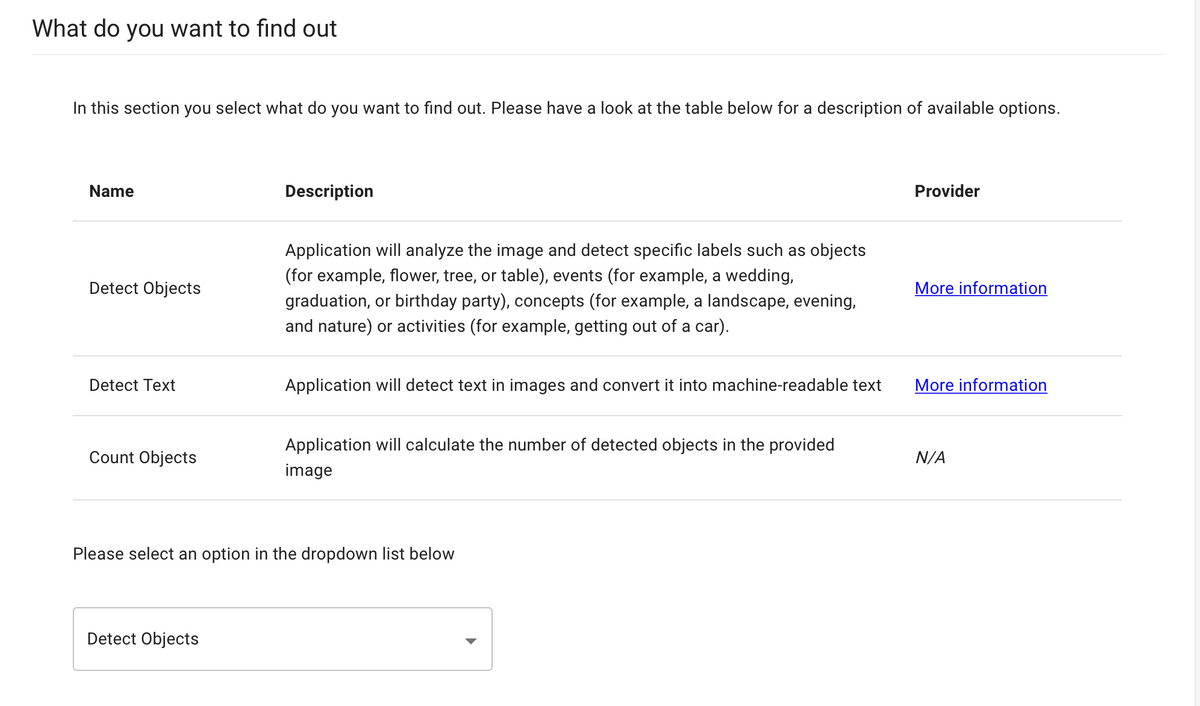Click the Count Objects description text
Image resolution: width=1200 pixels, height=706 pixels.
click(560, 457)
